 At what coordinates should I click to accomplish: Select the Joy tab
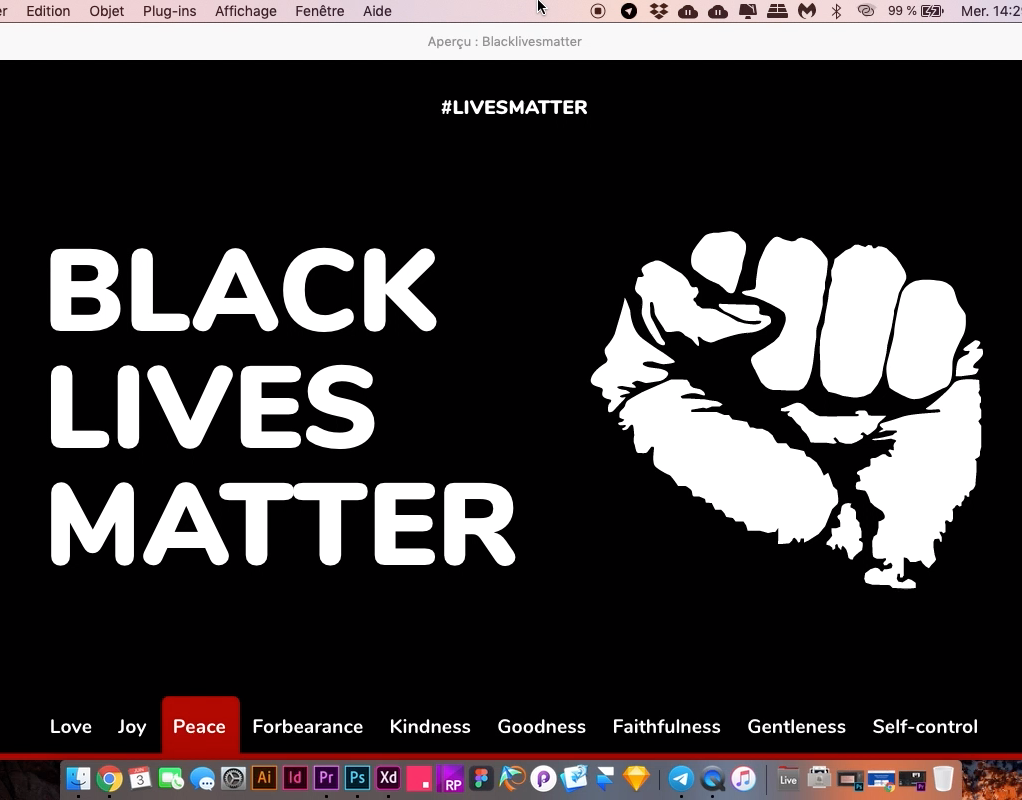[x=132, y=727]
